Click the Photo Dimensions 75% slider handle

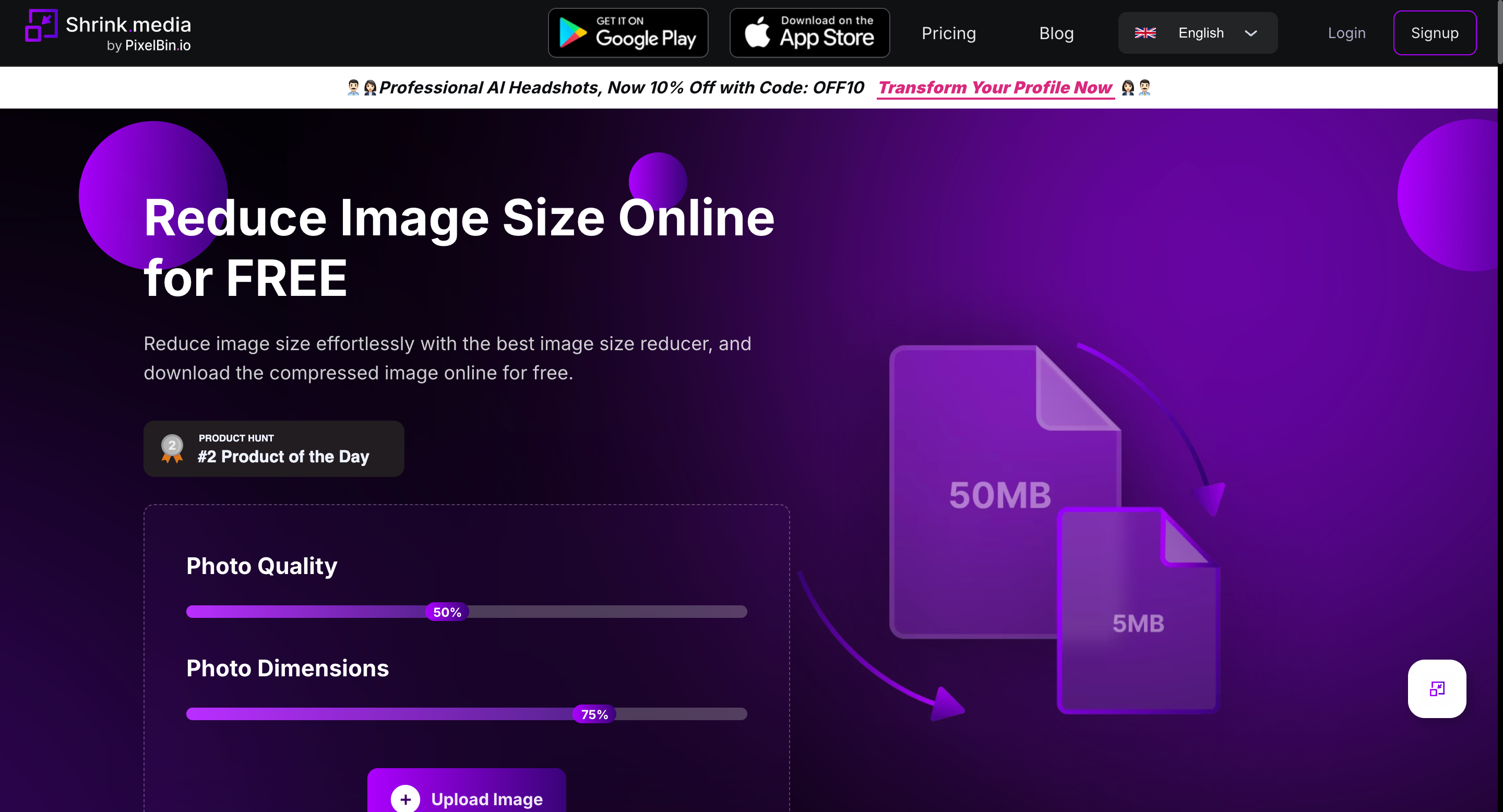[x=594, y=714]
